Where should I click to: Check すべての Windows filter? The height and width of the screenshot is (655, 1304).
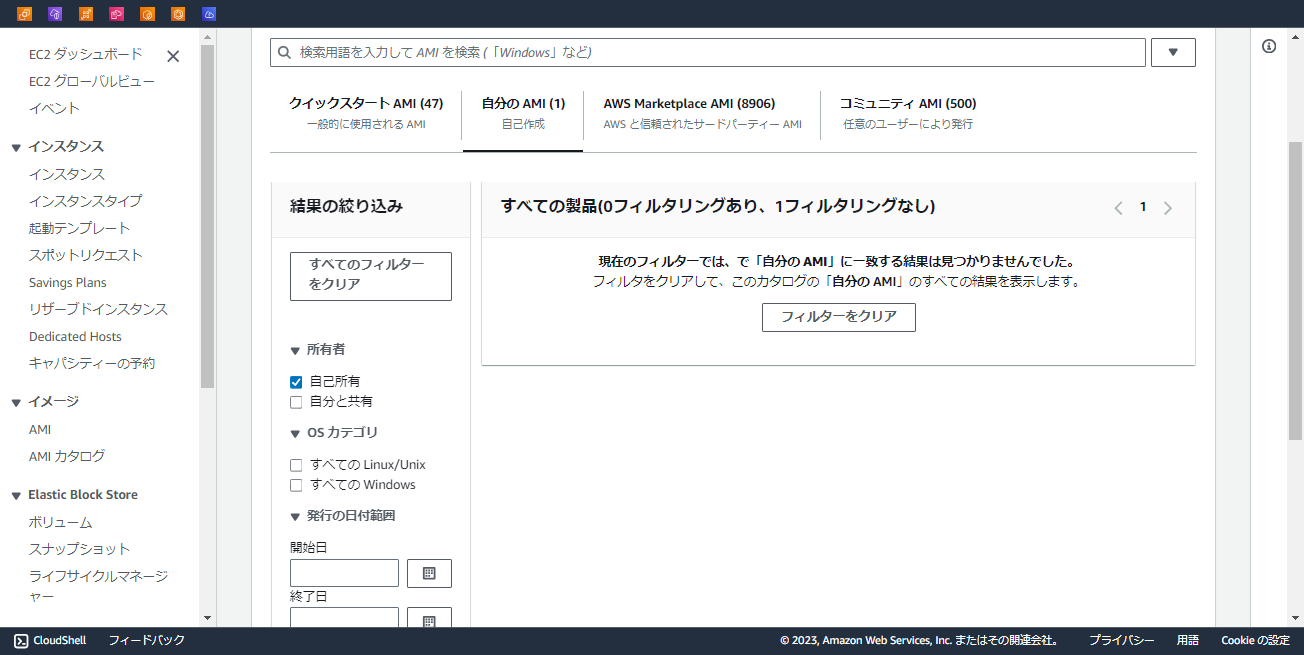(x=296, y=485)
